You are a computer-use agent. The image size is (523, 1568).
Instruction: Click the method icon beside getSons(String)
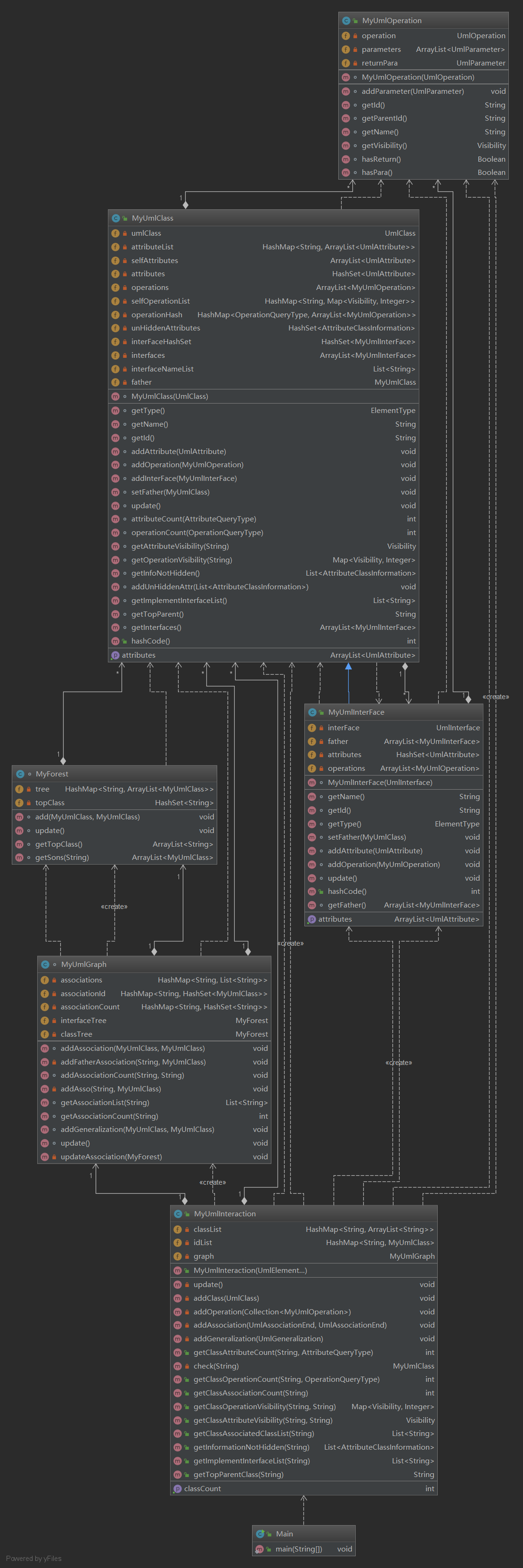coord(19,858)
